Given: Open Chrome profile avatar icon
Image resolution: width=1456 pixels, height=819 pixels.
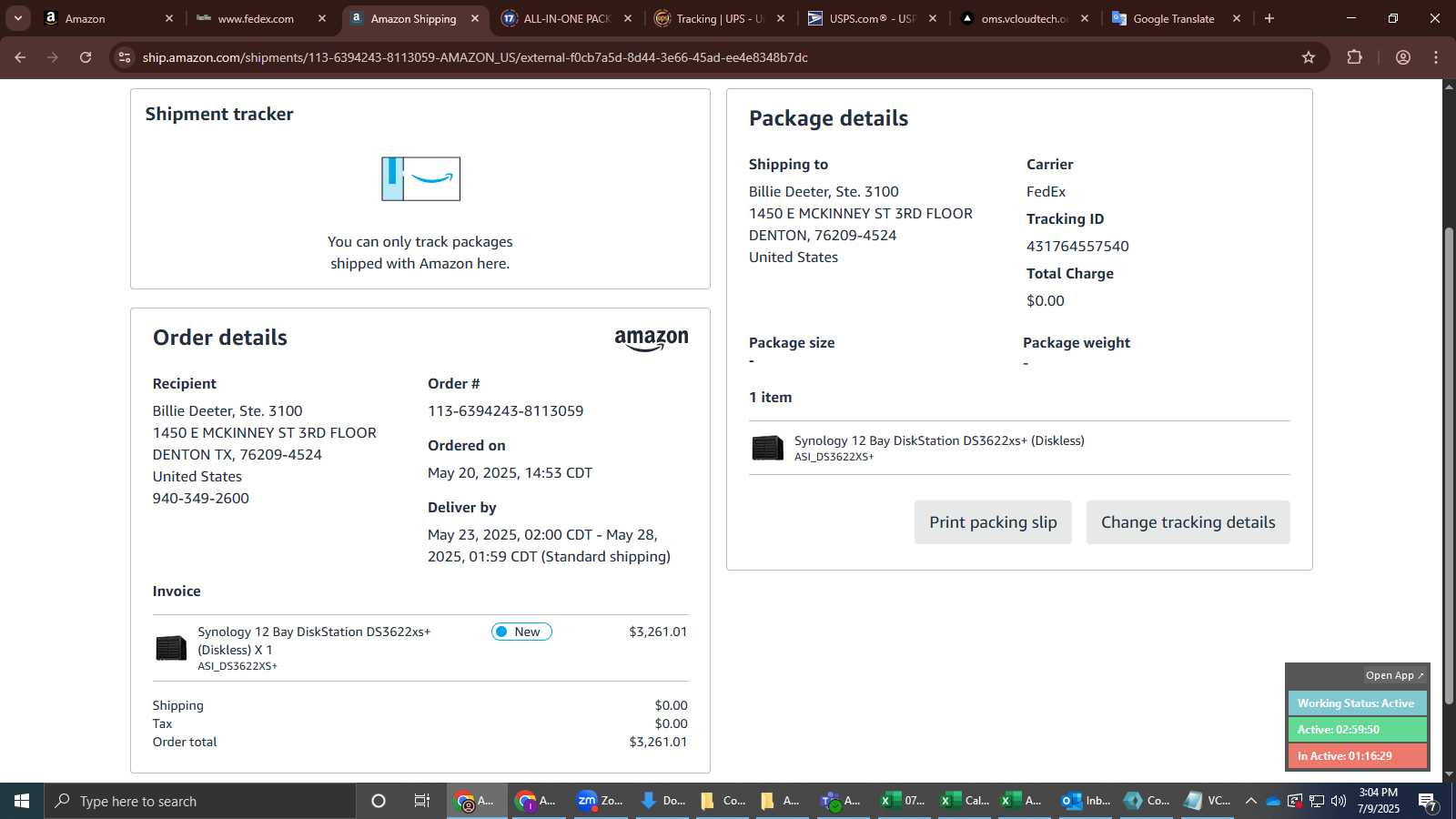Looking at the screenshot, I should [x=1402, y=57].
